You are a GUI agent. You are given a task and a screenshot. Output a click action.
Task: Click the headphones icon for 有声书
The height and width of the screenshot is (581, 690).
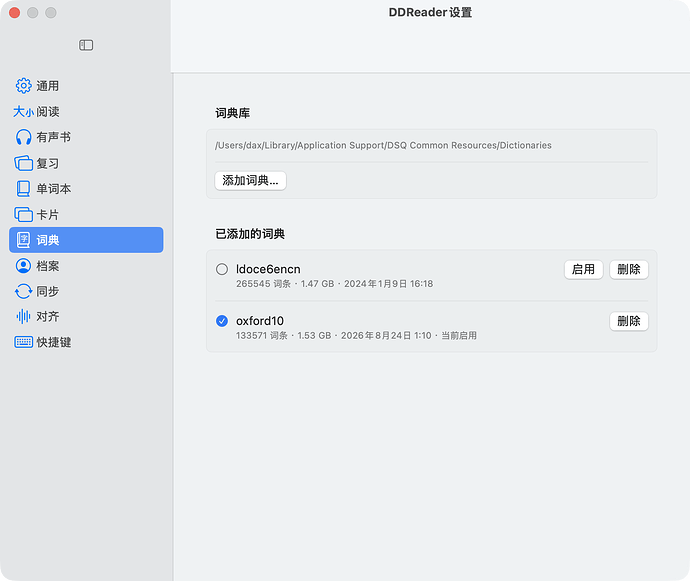coord(23,137)
